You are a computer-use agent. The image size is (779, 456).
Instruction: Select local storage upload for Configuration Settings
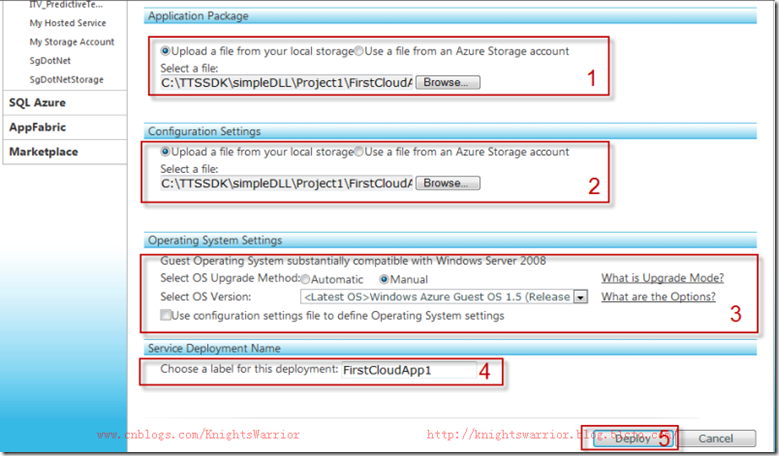coord(165,152)
